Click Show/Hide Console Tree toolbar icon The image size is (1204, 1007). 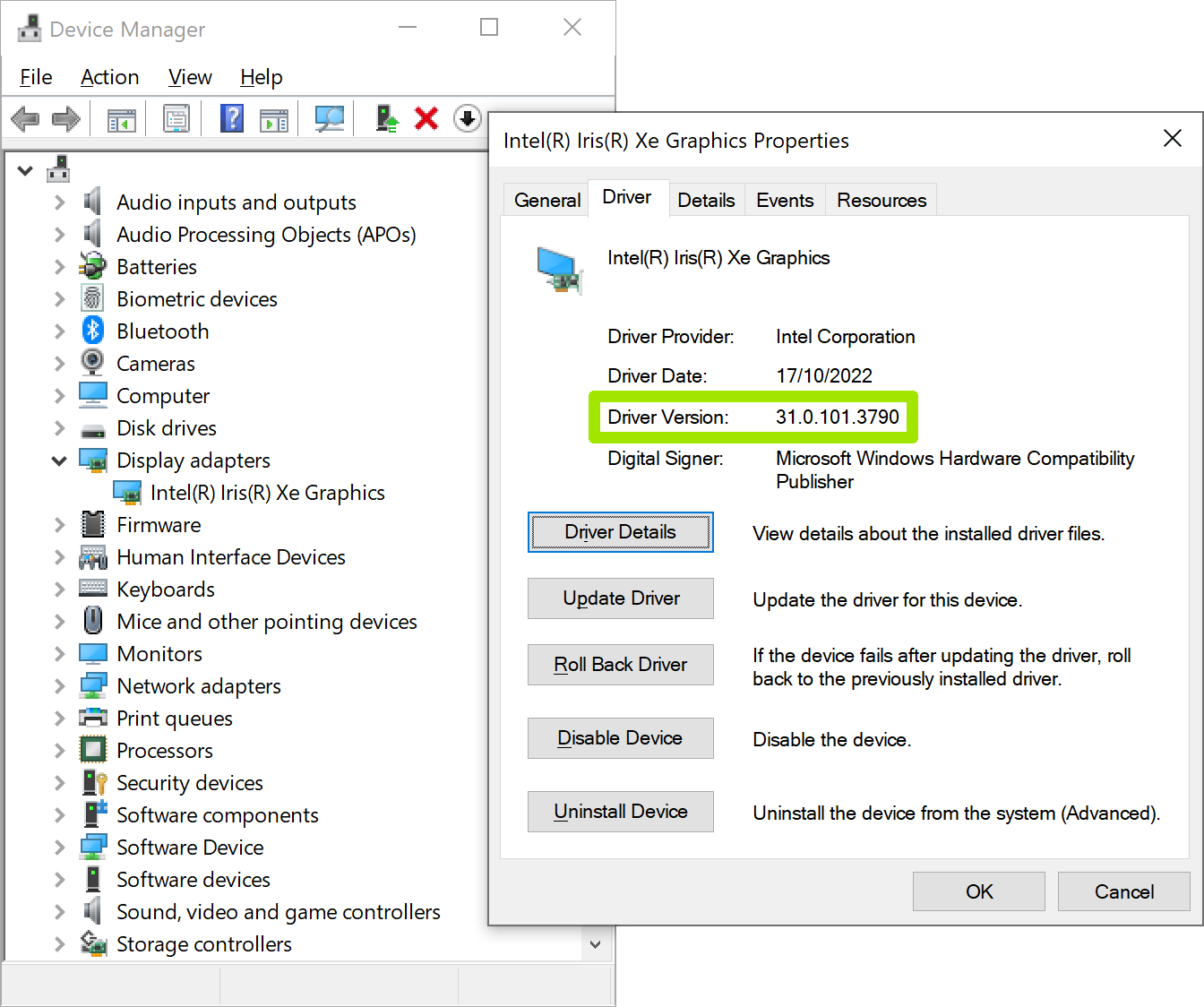click(122, 119)
